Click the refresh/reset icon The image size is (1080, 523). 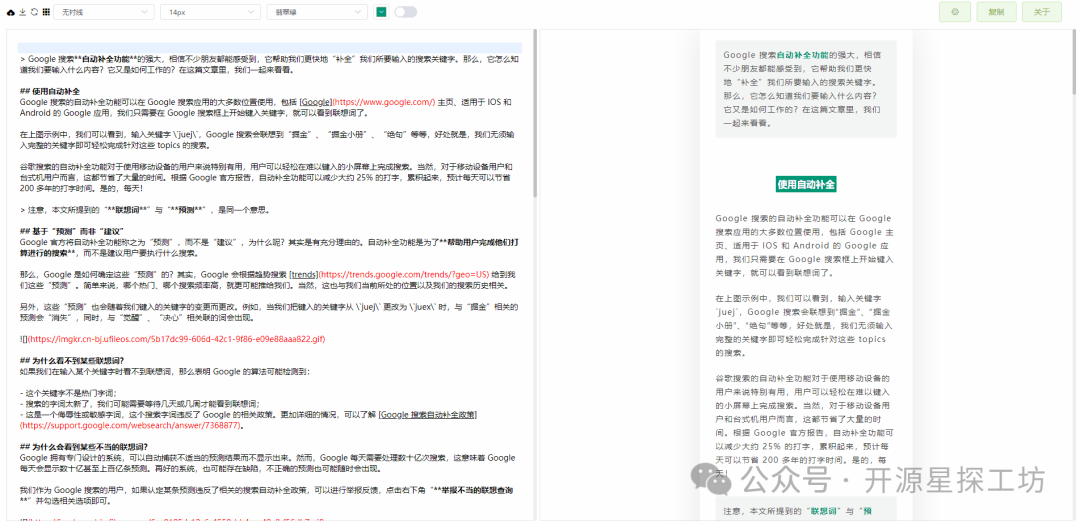pos(34,12)
